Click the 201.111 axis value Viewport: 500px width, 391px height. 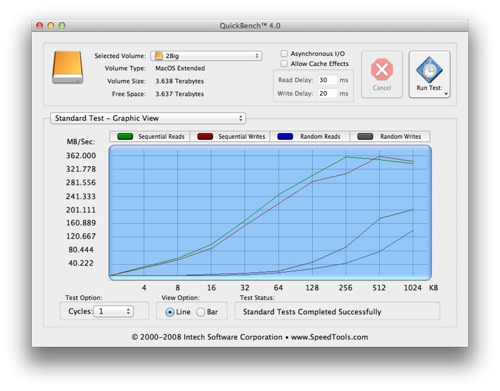coord(81,210)
